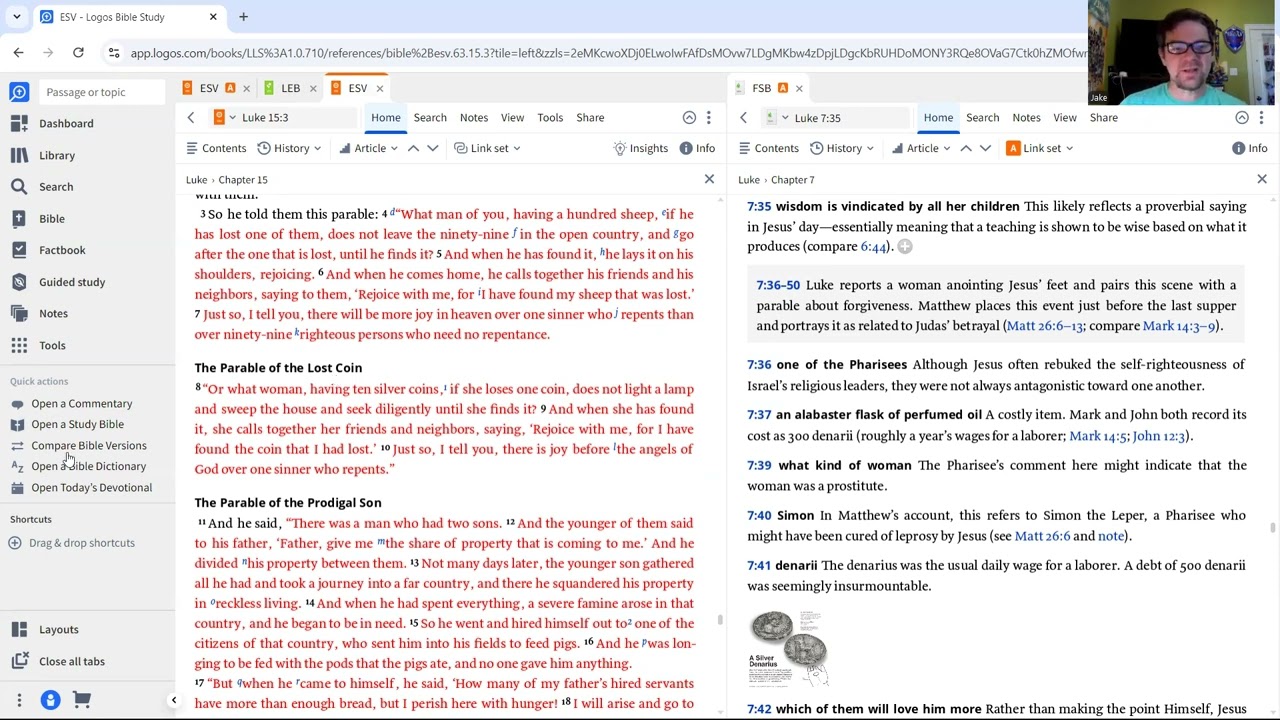The image size is (1280, 720).
Task: Go to previous article in FSB panel
Action: pyautogui.click(x=966, y=148)
